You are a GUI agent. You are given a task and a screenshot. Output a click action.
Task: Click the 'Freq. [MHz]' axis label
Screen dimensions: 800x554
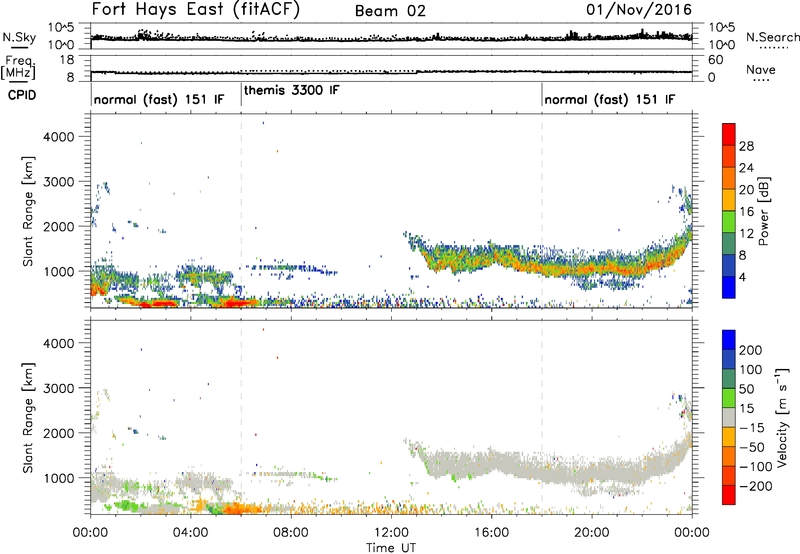pos(18,68)
